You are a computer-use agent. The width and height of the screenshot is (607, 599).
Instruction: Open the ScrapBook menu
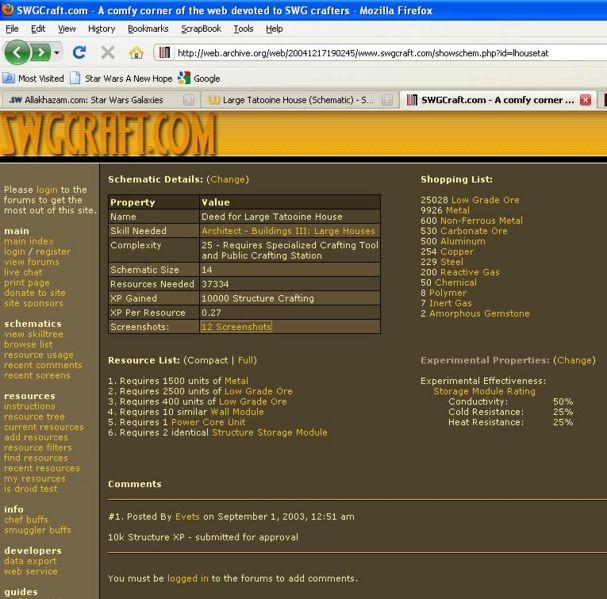coord(203,29)
